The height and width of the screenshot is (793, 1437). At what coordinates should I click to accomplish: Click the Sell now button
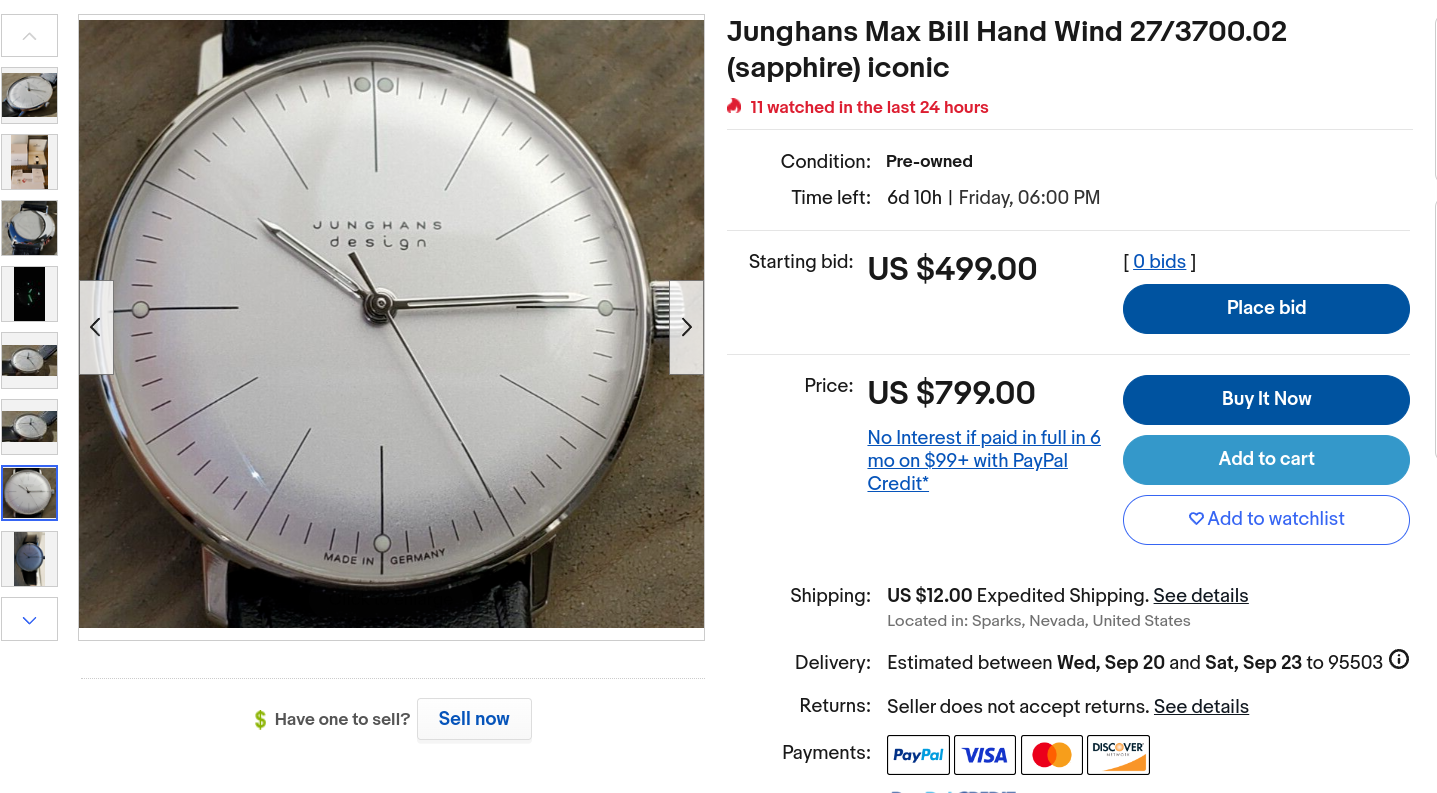(x=474, y=719)
